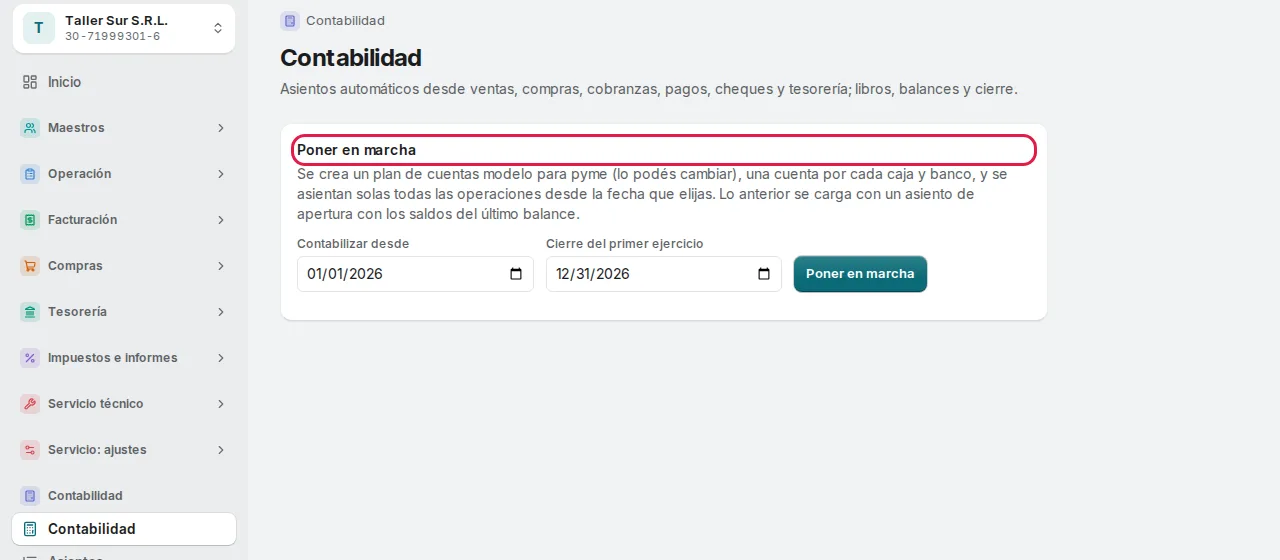
Task: Select the highlighted Contabilidad sidebar item label
Action: click(92, 529)
